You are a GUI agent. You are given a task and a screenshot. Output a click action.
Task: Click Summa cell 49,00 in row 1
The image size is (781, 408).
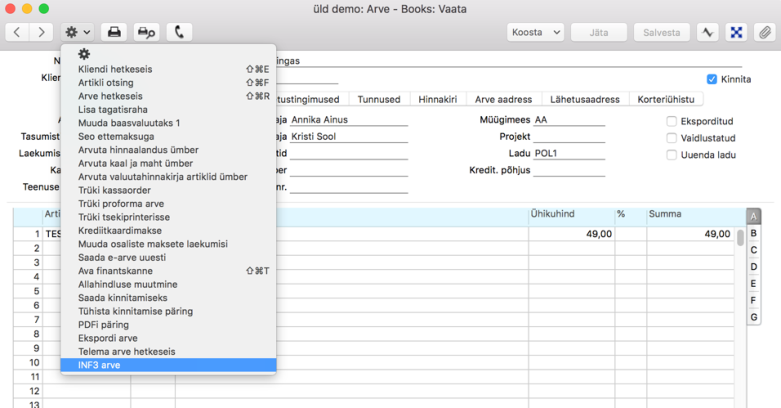690,234
